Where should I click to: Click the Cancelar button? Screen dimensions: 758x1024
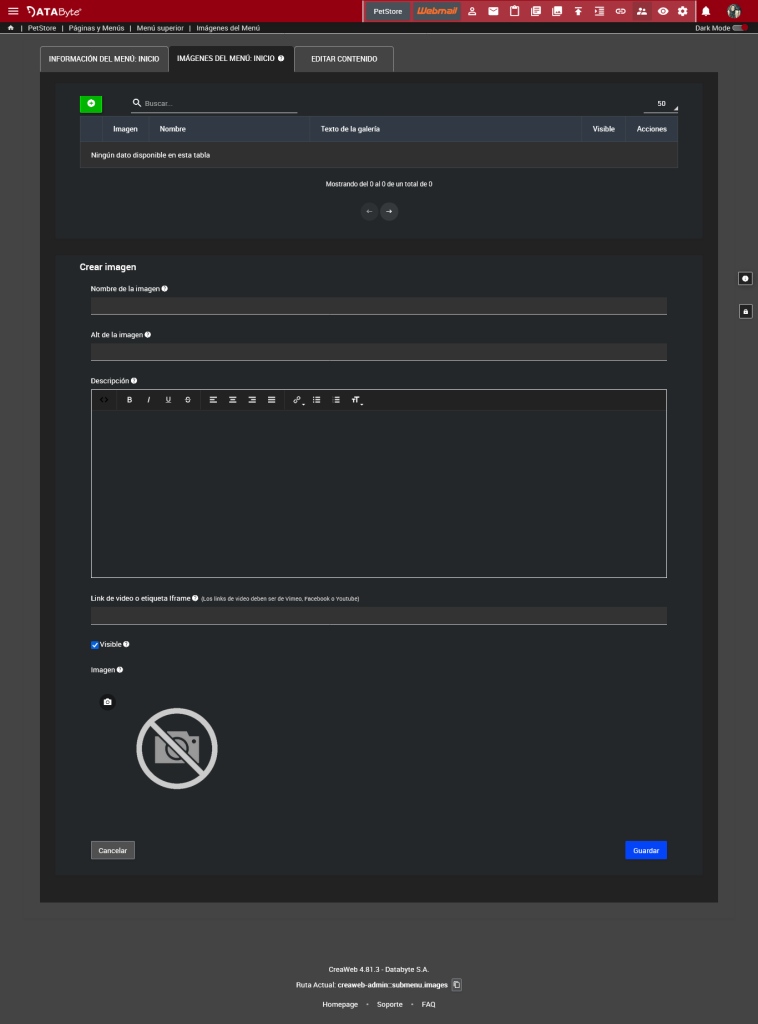click(113, 850)
